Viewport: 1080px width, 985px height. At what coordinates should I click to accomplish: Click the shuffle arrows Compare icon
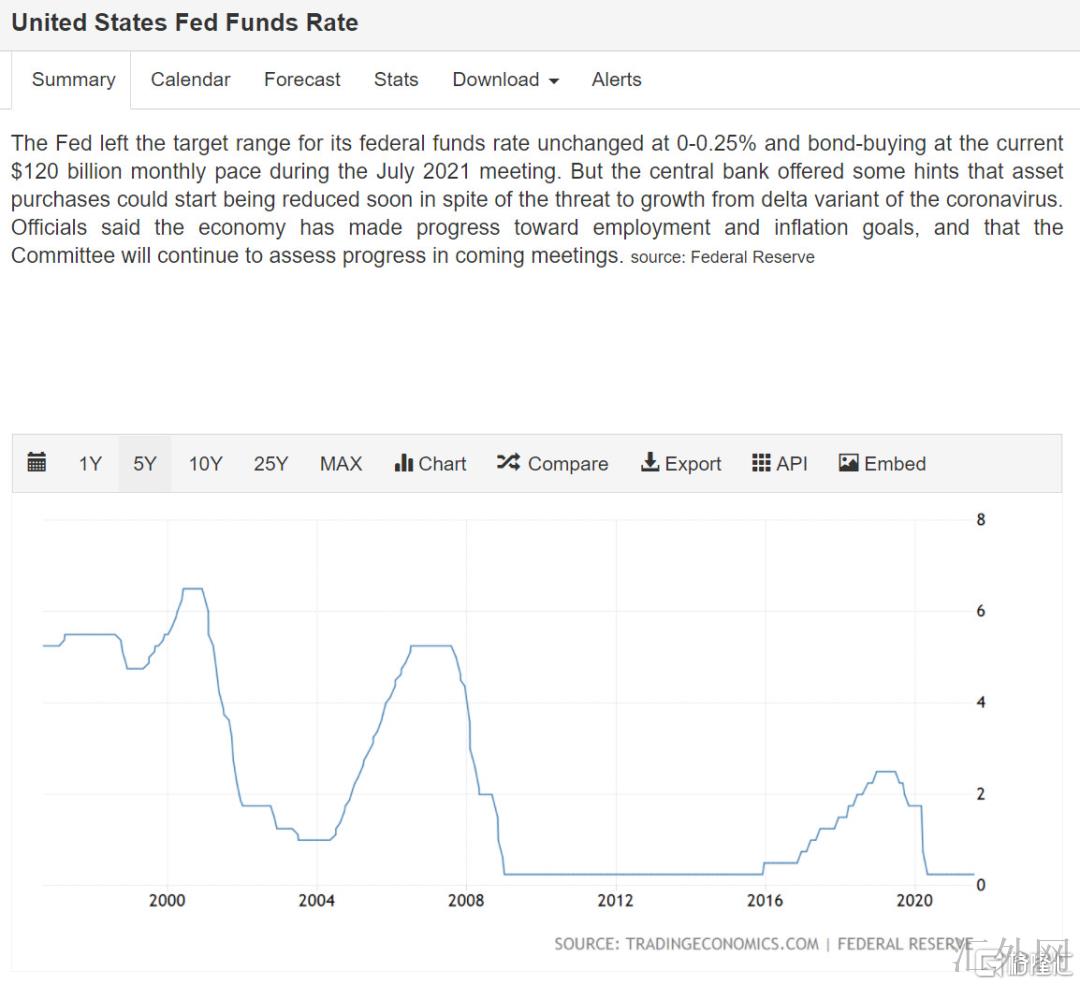coord(508,463)
